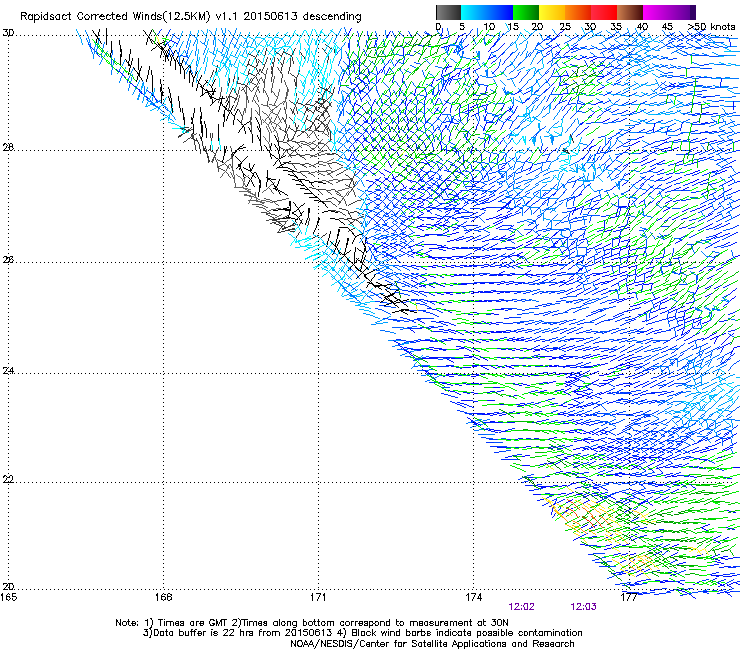
Task: Pick the green 15-20 knots color segment
Action: click(526, 12)
